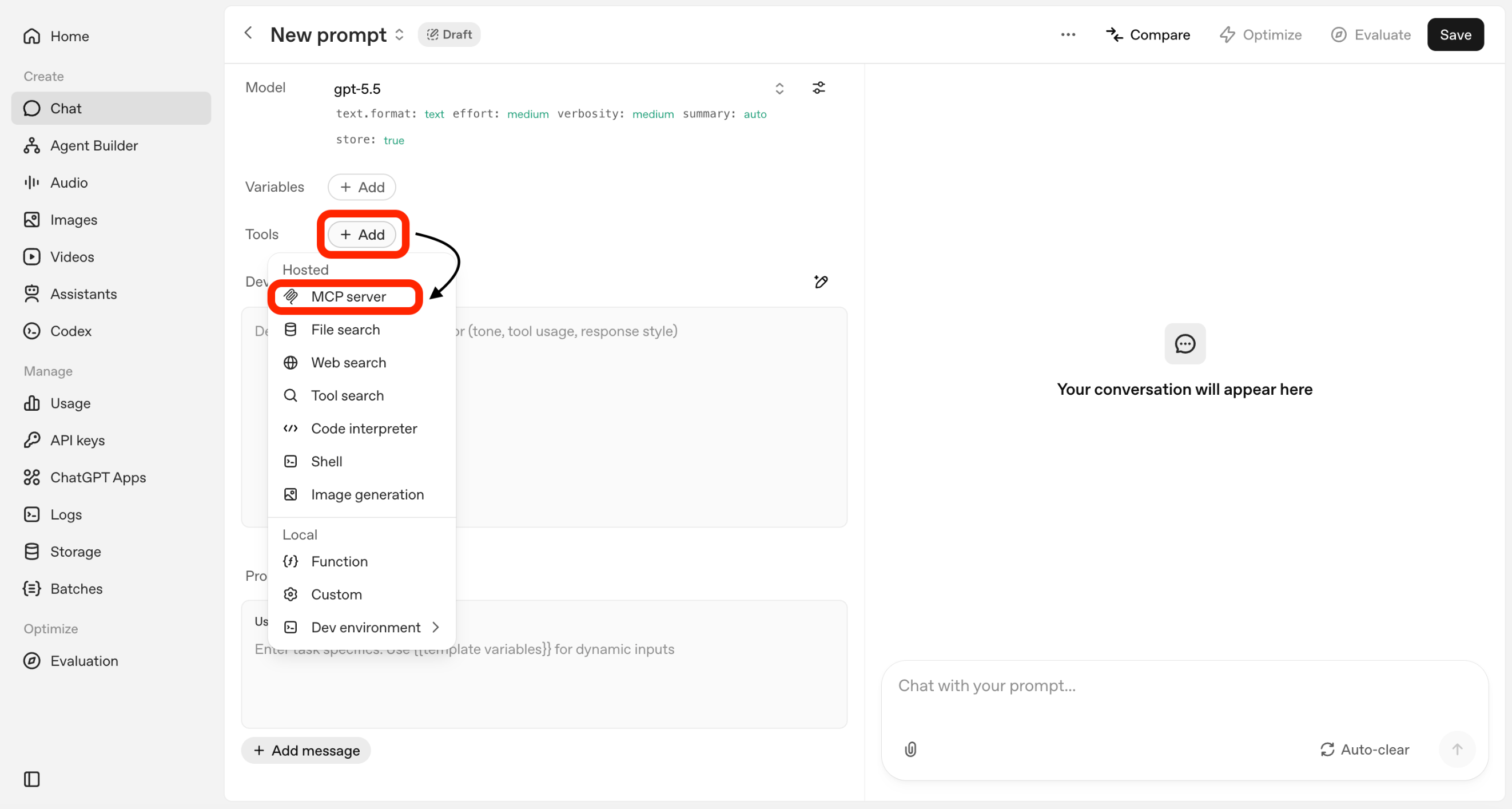Choose Custom under Local tools
Image resolution: width=1512 pixels, height=809 pixels.
click(361, 594)
